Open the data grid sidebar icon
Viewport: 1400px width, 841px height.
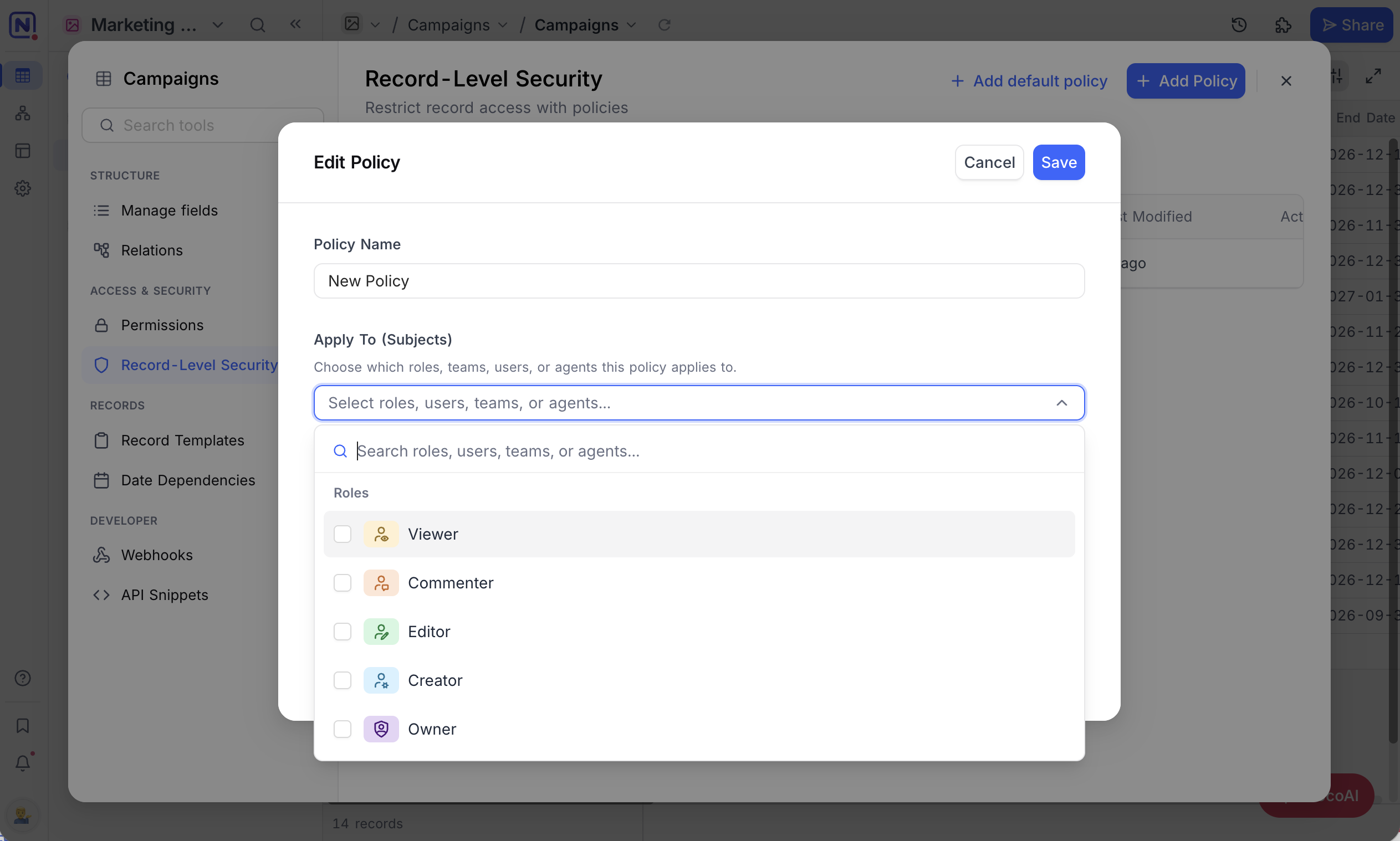pos(23,75)
